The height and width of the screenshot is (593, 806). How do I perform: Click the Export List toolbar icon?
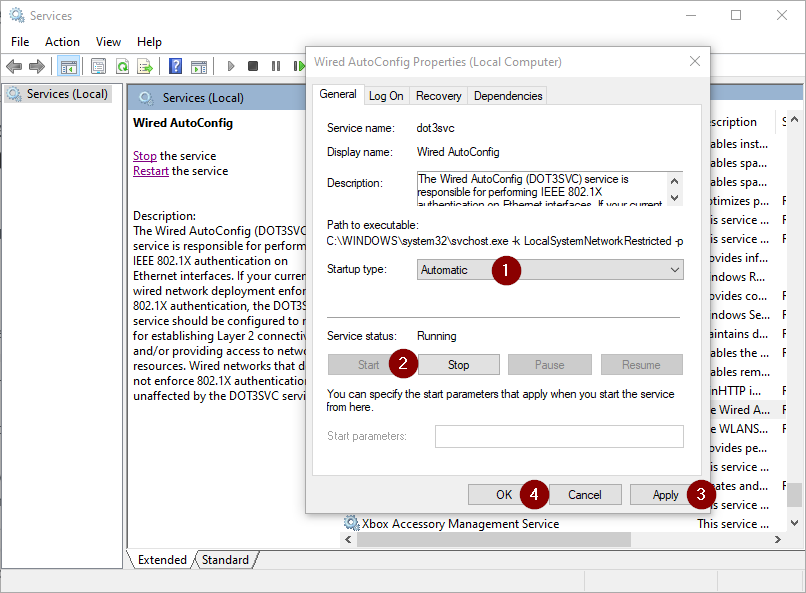[x=145, y=66]
